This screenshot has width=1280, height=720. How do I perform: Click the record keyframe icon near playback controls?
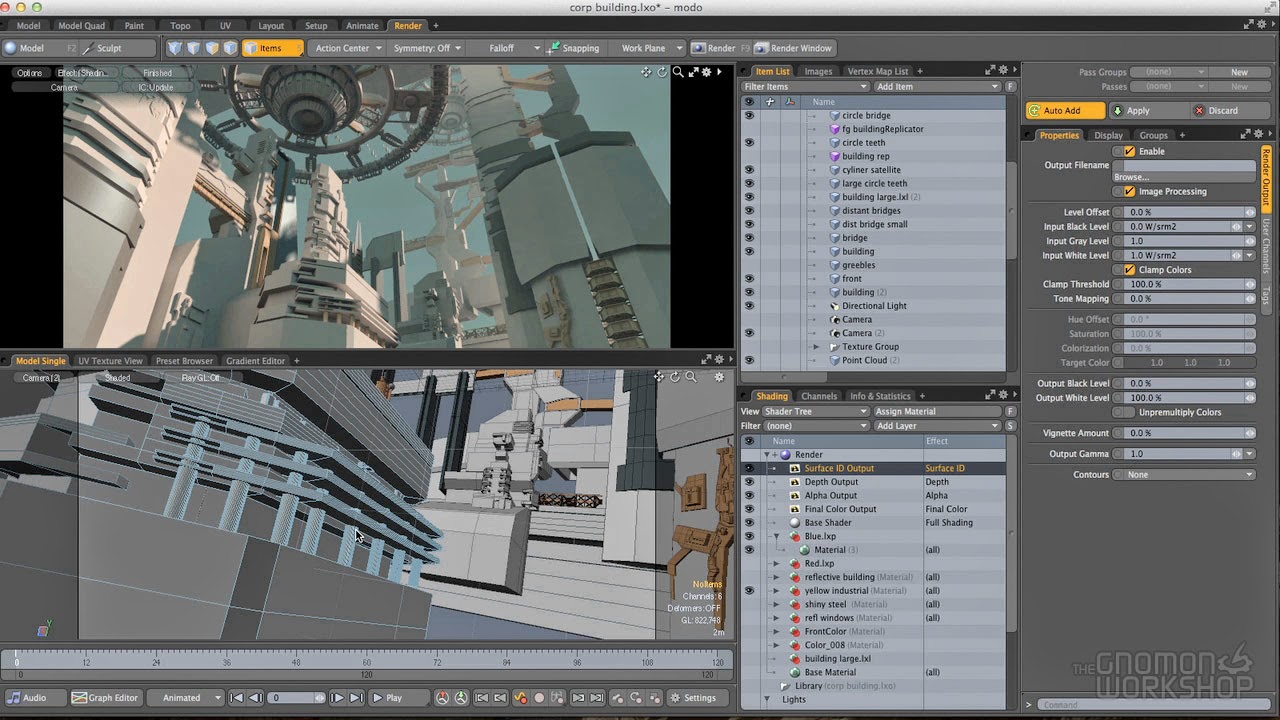tap(540, 698)
